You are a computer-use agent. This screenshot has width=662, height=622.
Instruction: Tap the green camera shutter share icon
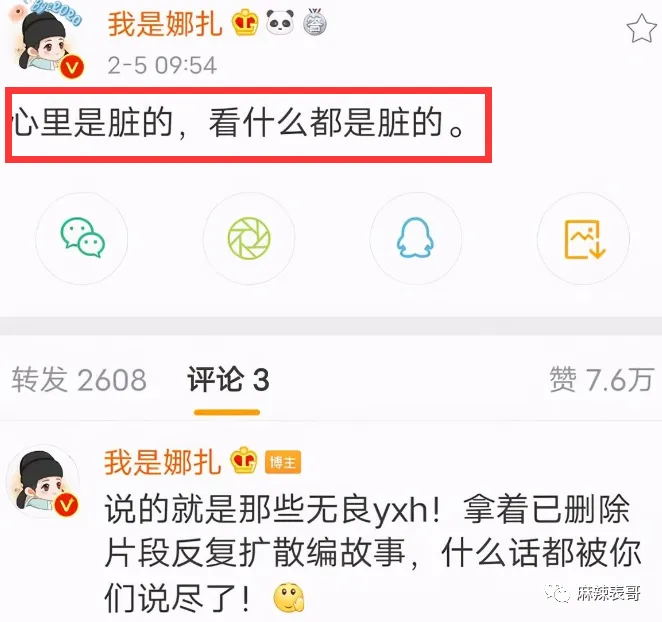249,238
